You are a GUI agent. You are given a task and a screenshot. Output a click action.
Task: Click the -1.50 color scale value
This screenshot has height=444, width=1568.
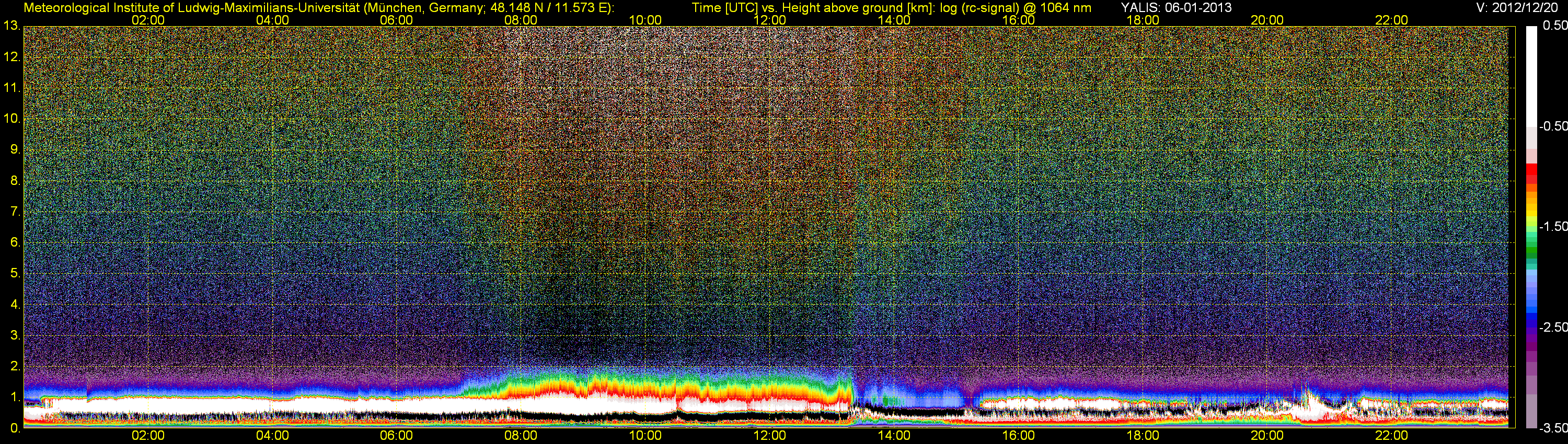1553,226
